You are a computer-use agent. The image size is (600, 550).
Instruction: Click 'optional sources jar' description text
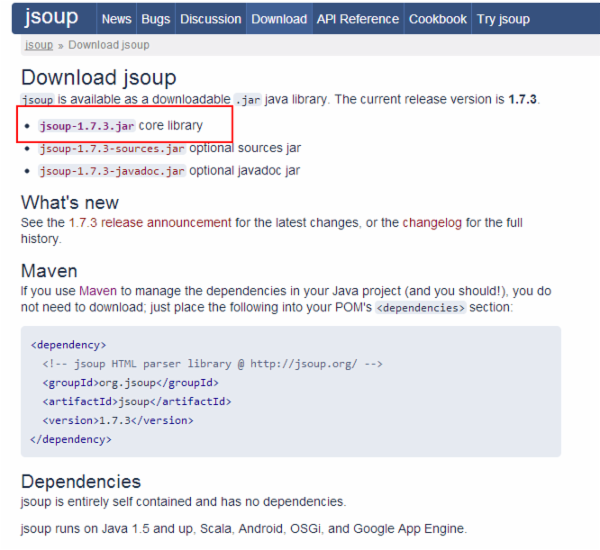pos(245,148)
